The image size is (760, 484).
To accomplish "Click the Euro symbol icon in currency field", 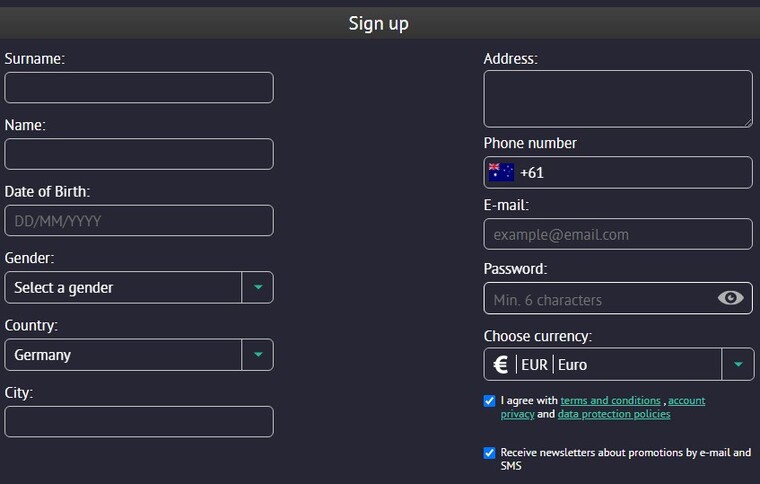I will point(500,364).
